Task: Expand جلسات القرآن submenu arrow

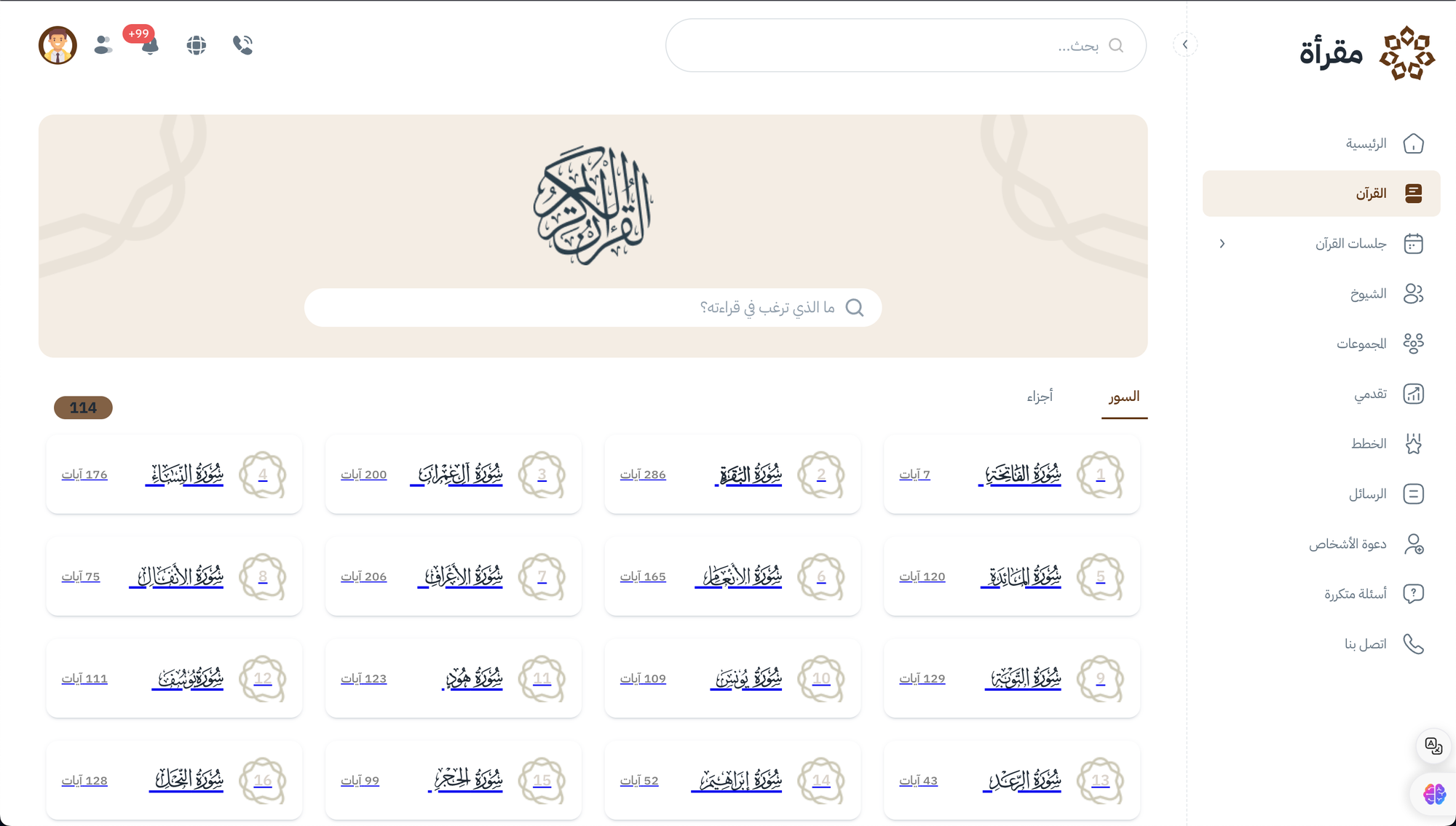Action: pyautogui.click(x=1222, y=244)
